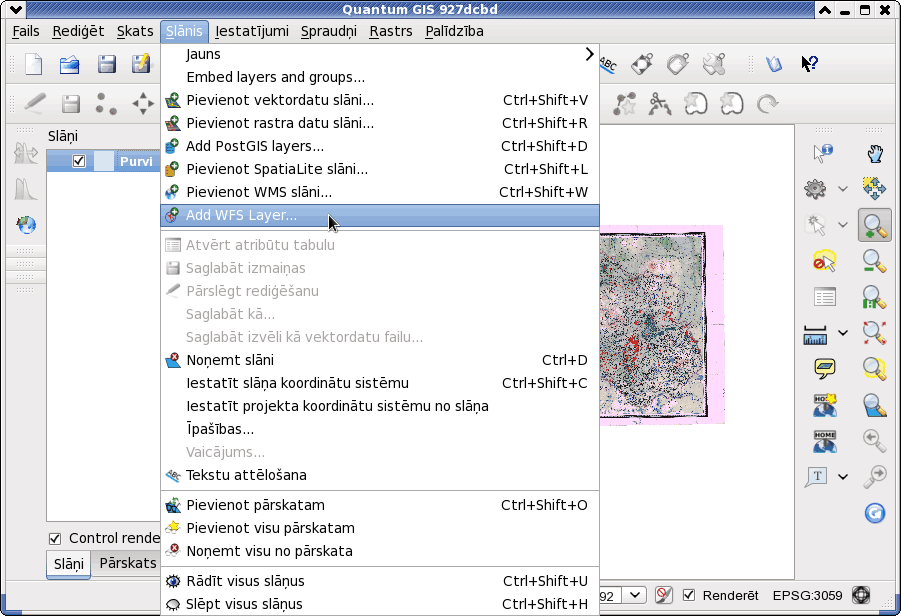The height and width of the screenshot is (616, 901).
Task: Choose Noņemt slāni menu entry
Action: click(x=380, y=360)
